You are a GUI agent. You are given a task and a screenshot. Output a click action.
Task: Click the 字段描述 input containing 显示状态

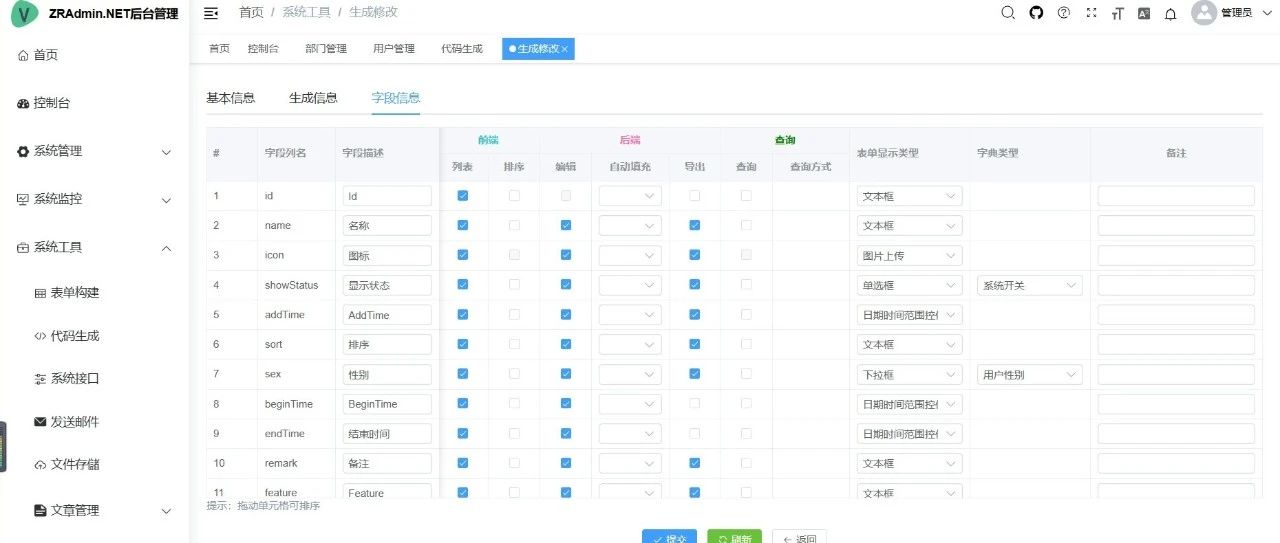(x=387, y=285)
